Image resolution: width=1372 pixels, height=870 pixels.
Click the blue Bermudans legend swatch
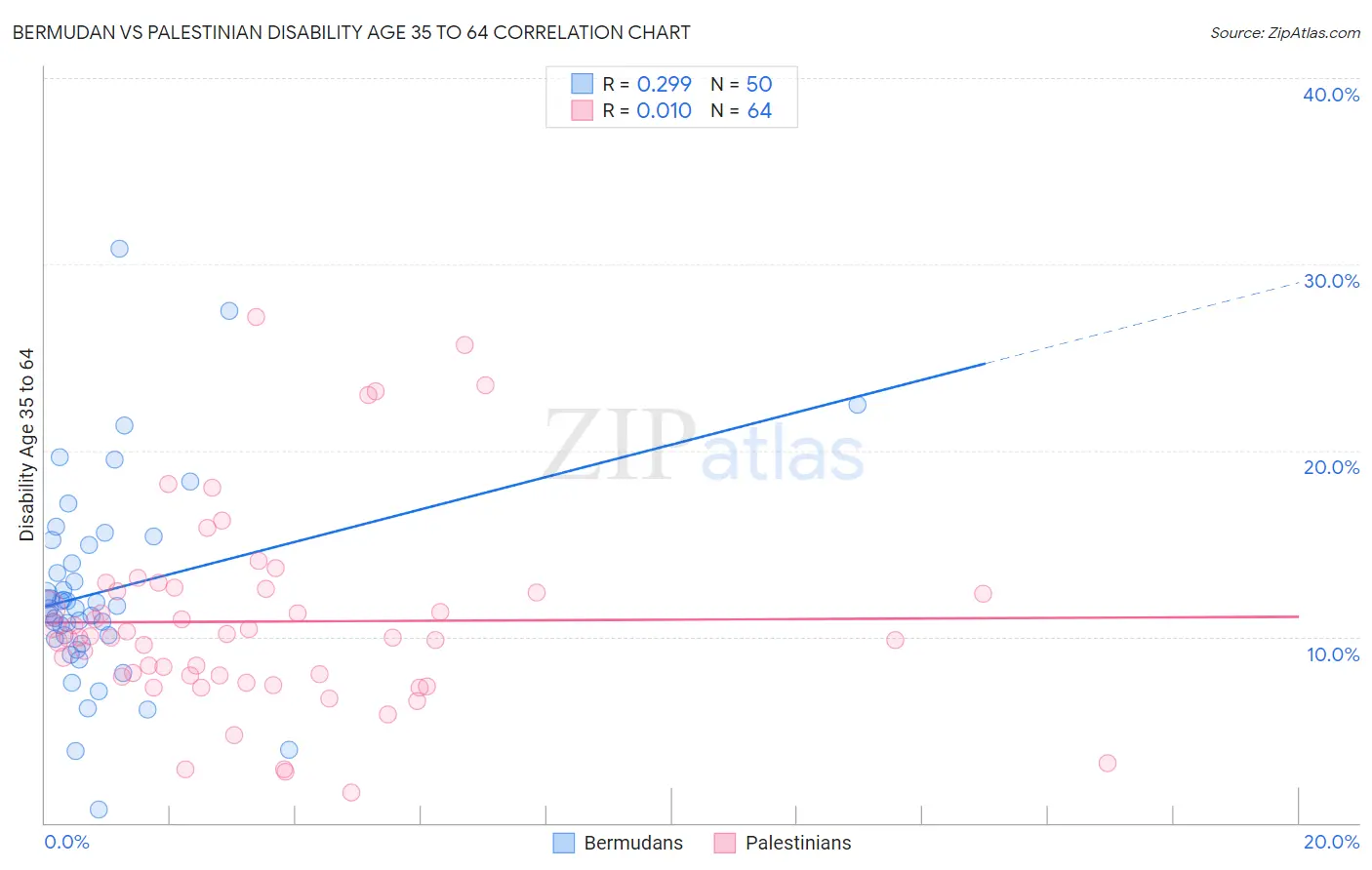point(563,843)
